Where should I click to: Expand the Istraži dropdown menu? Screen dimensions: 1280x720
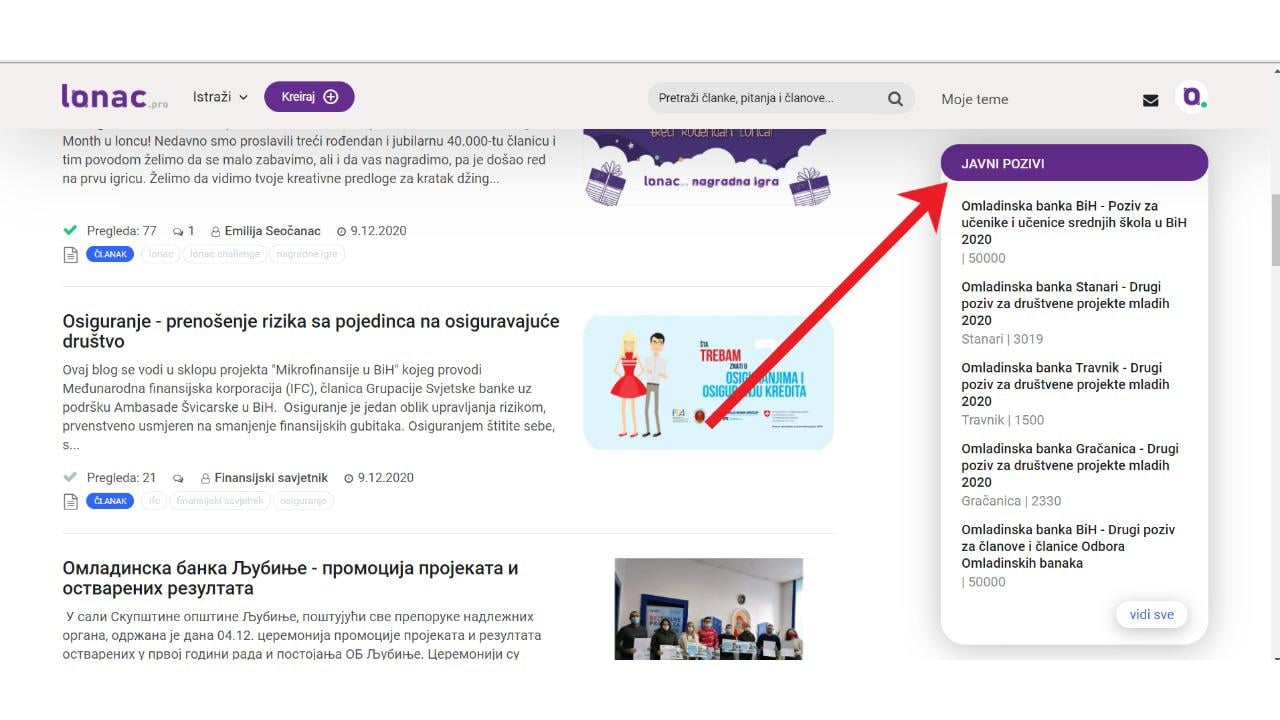tap(220, 97)
